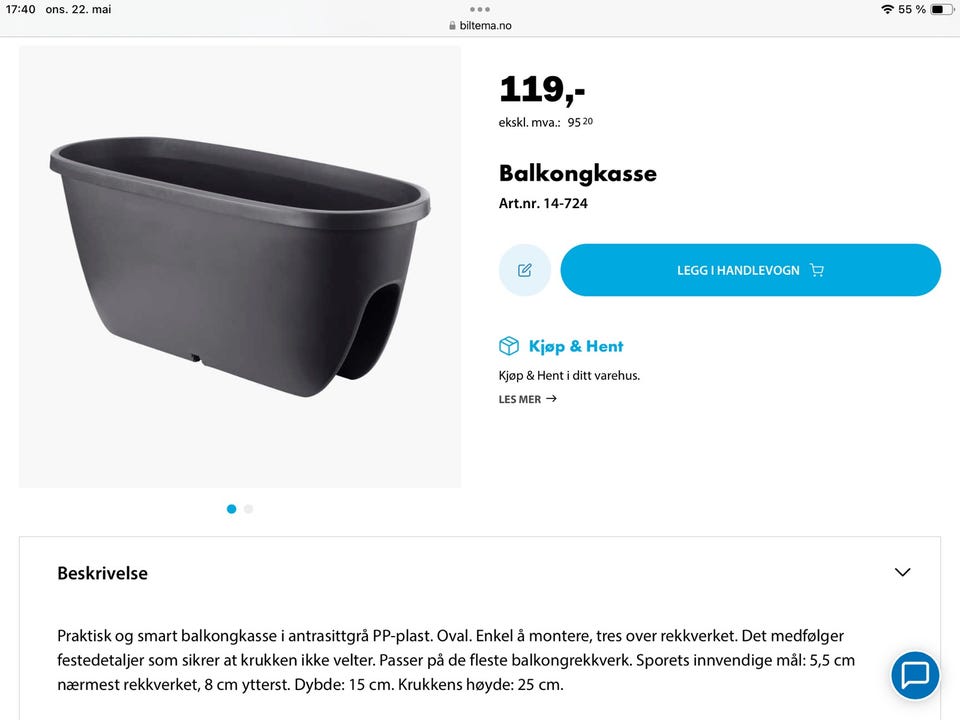
Task: Click the Wi-Fi icon in the status bar
Action: click(889, 9)
